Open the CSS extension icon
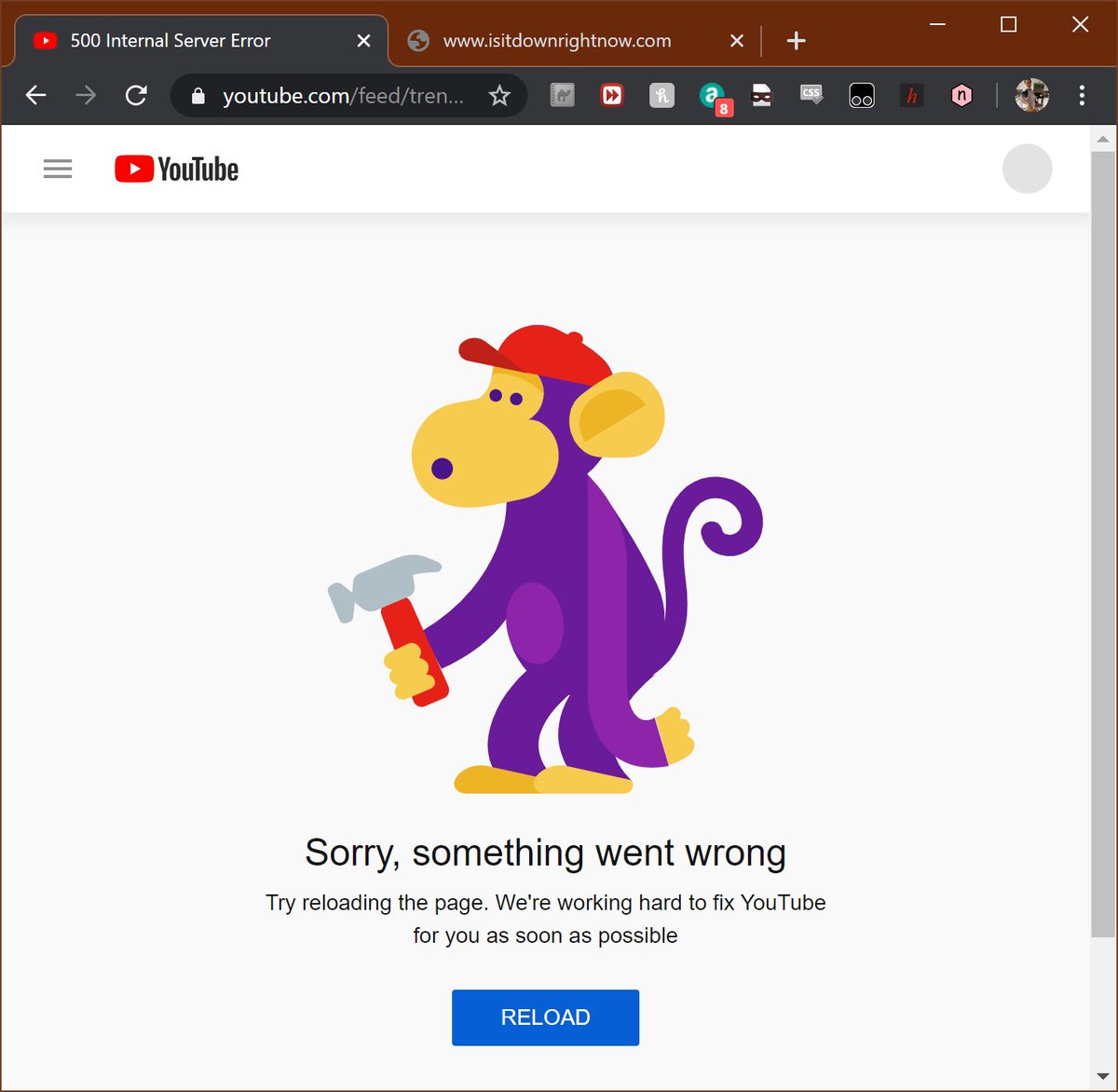This screenshot has height=1092, width=1118. tap(811, 95)
